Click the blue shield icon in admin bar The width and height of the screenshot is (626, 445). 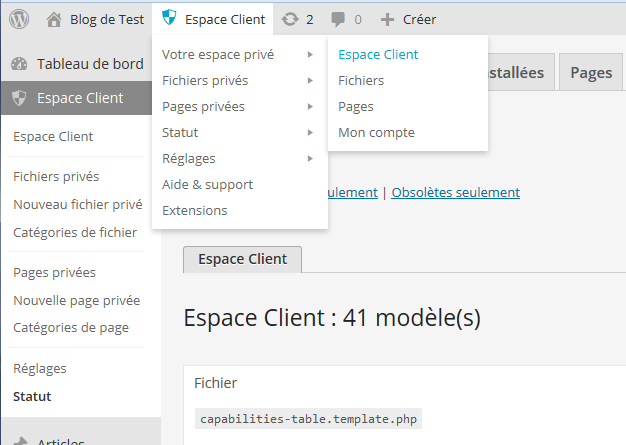coord(169,18)
